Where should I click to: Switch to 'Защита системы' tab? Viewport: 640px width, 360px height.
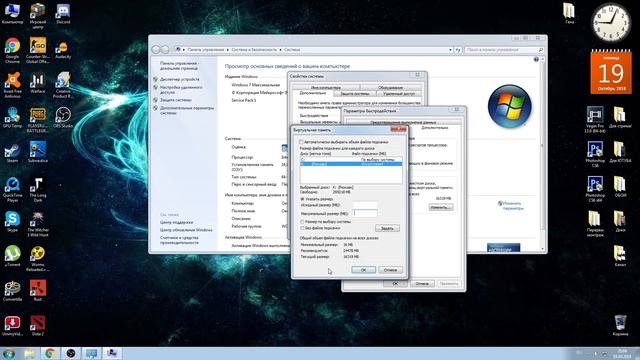pyautogui.click(x=355, y=93)
